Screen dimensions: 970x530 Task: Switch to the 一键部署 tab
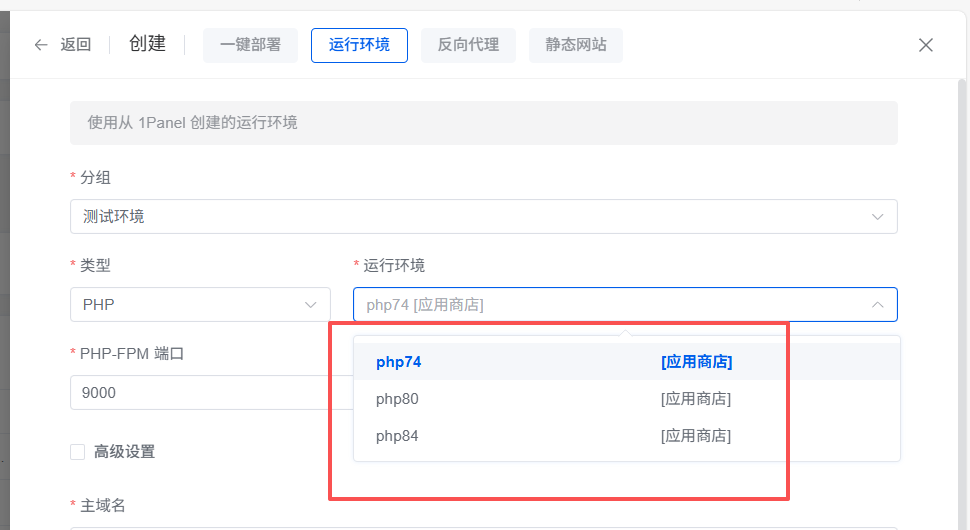point(250,45)
